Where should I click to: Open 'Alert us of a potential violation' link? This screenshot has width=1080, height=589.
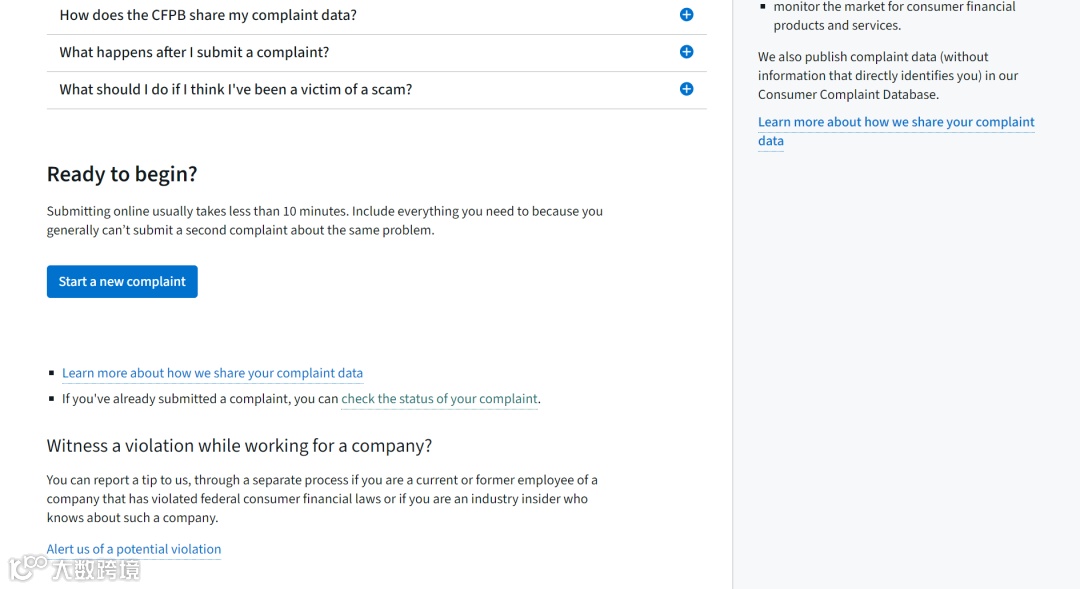(134, 549)
